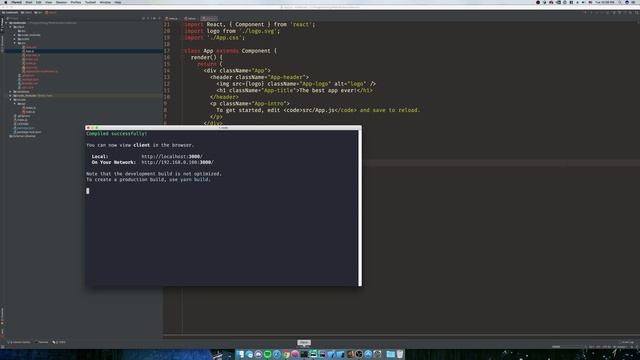640x360 pixels.
Task: Click collapse-all icon in Project panel header
Action: pyautogui.click(x=148, y=18)
